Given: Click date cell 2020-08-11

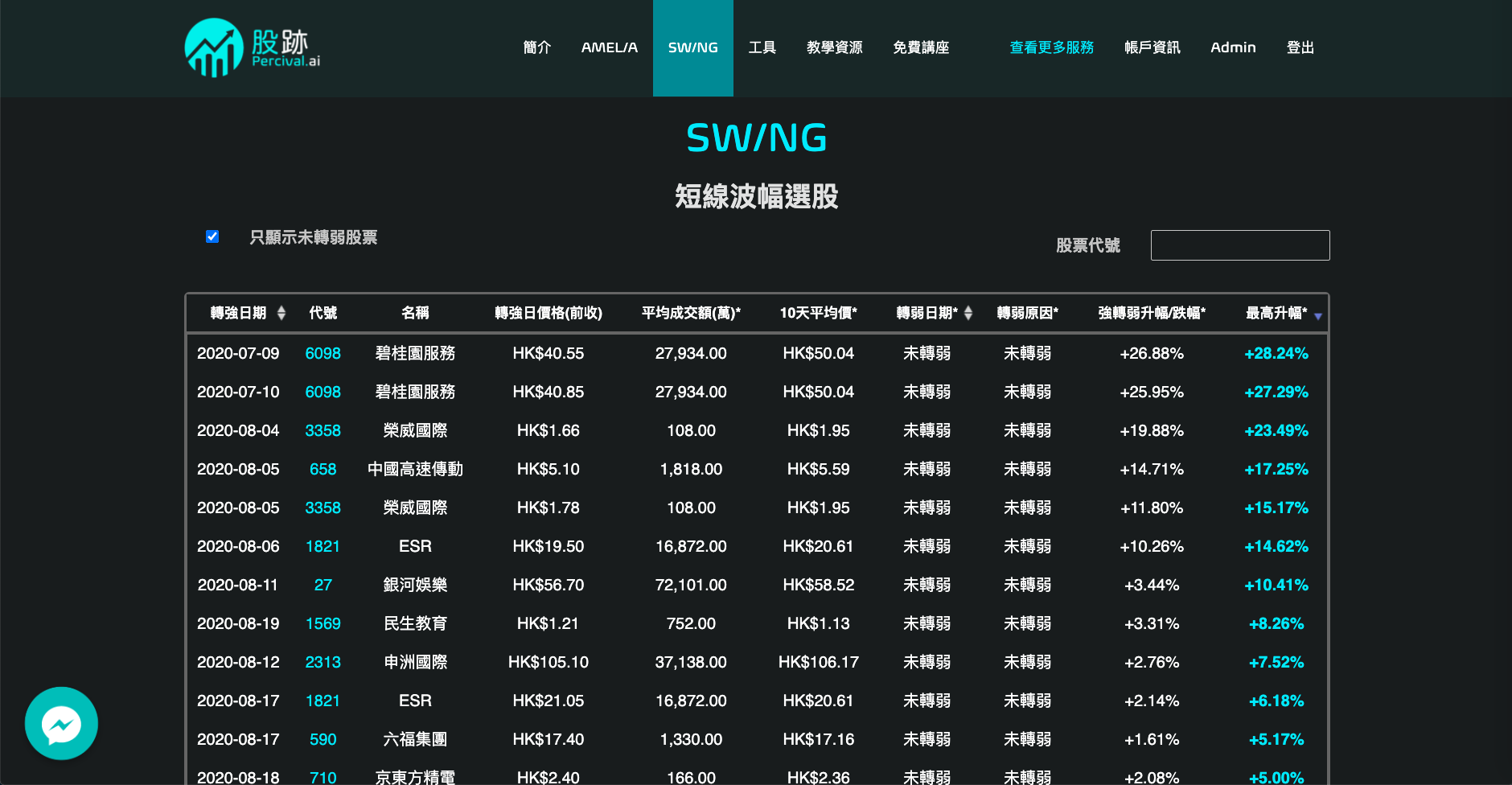Looking at the screenshot, I should tap(238, 585).
